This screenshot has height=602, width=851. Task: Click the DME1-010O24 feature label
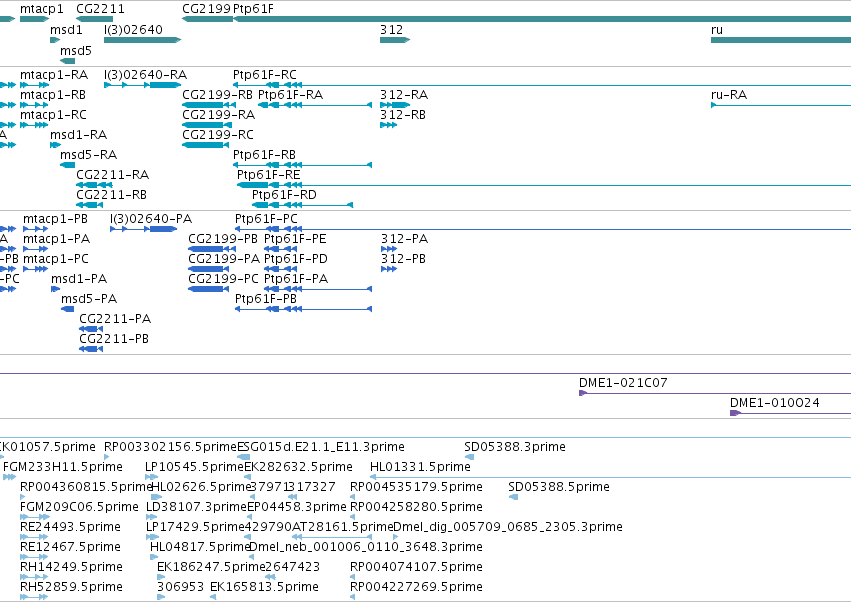(x=774, y=403)
